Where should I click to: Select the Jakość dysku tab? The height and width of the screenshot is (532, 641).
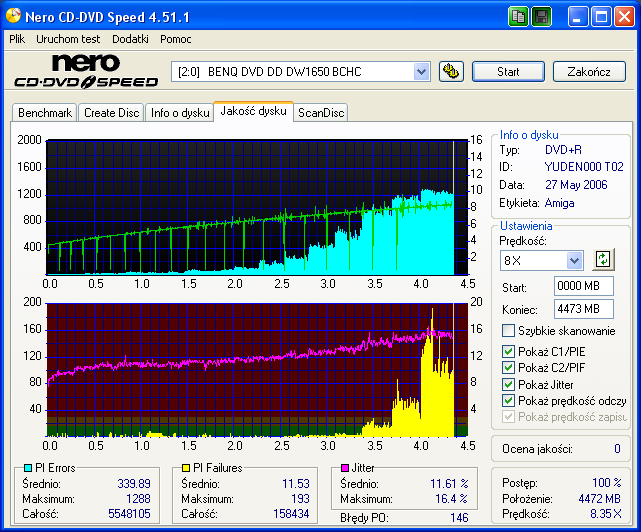[253, 111]
